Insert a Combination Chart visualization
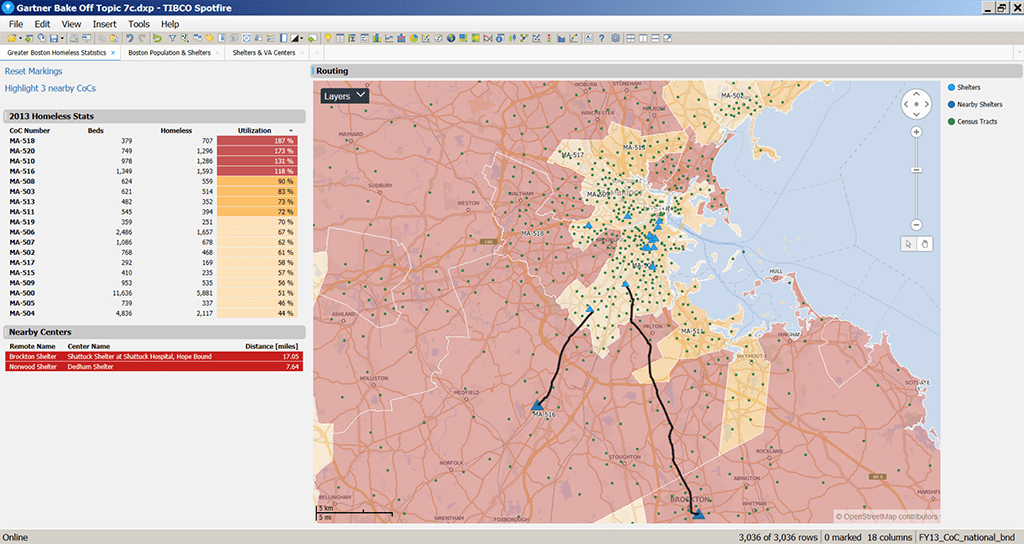Screen dimensions: 1024x544 [402, 39]
